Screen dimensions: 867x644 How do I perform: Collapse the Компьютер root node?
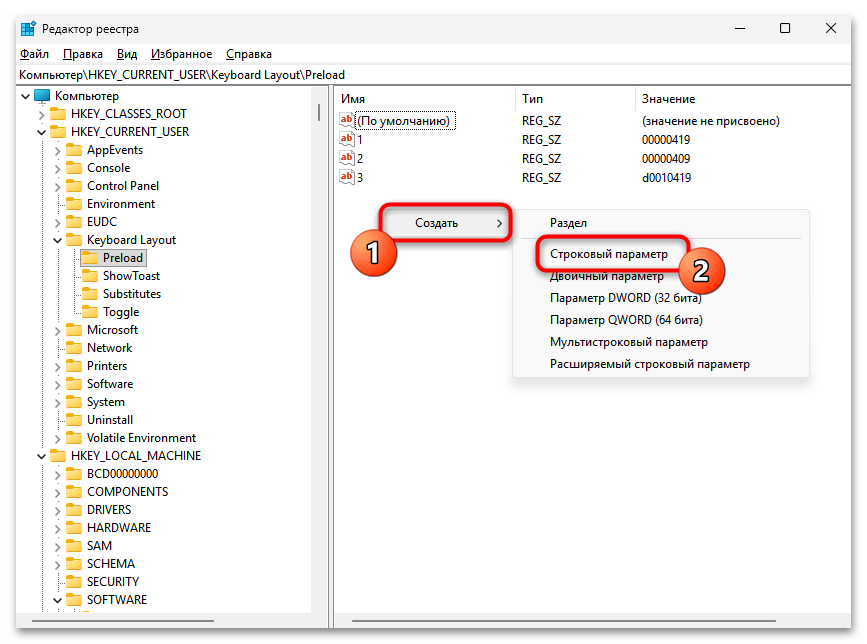pyautogui.click(x=25, y=96)
